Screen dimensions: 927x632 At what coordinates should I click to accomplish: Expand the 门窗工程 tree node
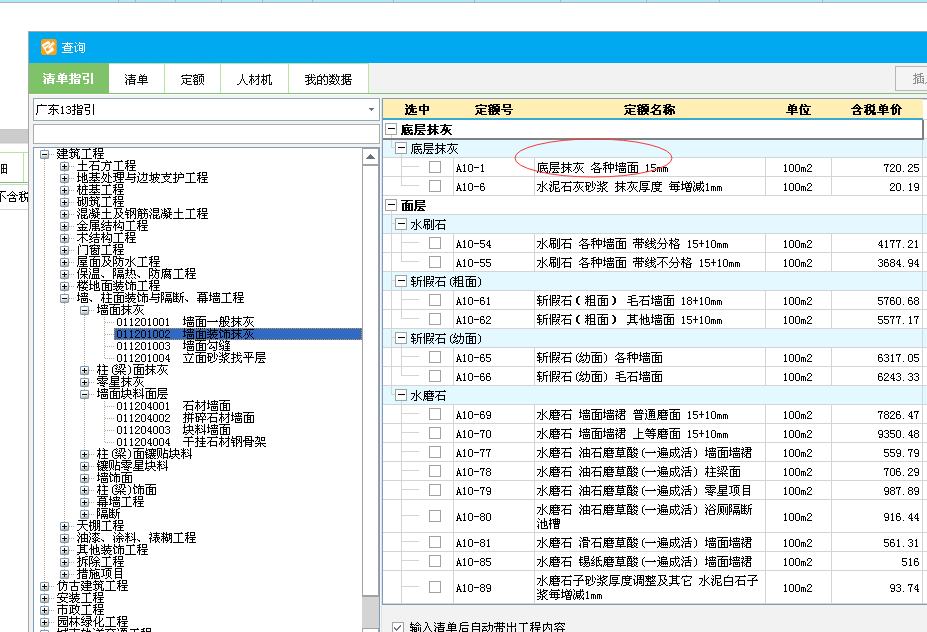click(x=64, y=250)
